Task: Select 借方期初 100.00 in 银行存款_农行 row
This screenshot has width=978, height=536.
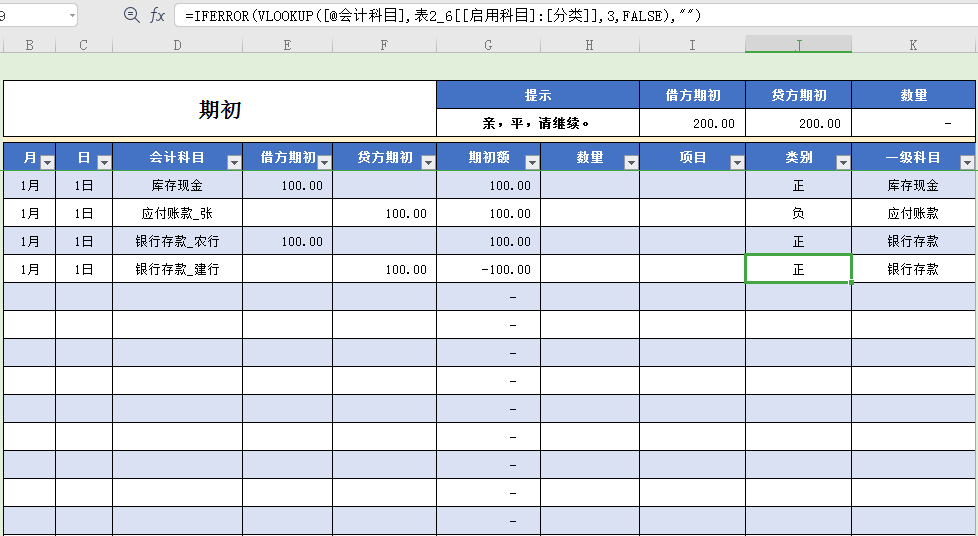Action: coord(288,241)
